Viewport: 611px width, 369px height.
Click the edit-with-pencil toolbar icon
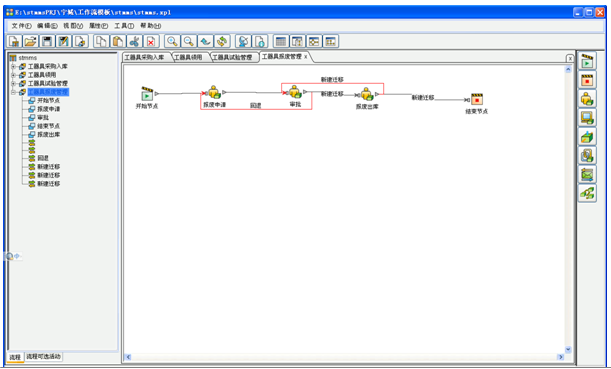point(64,41)
